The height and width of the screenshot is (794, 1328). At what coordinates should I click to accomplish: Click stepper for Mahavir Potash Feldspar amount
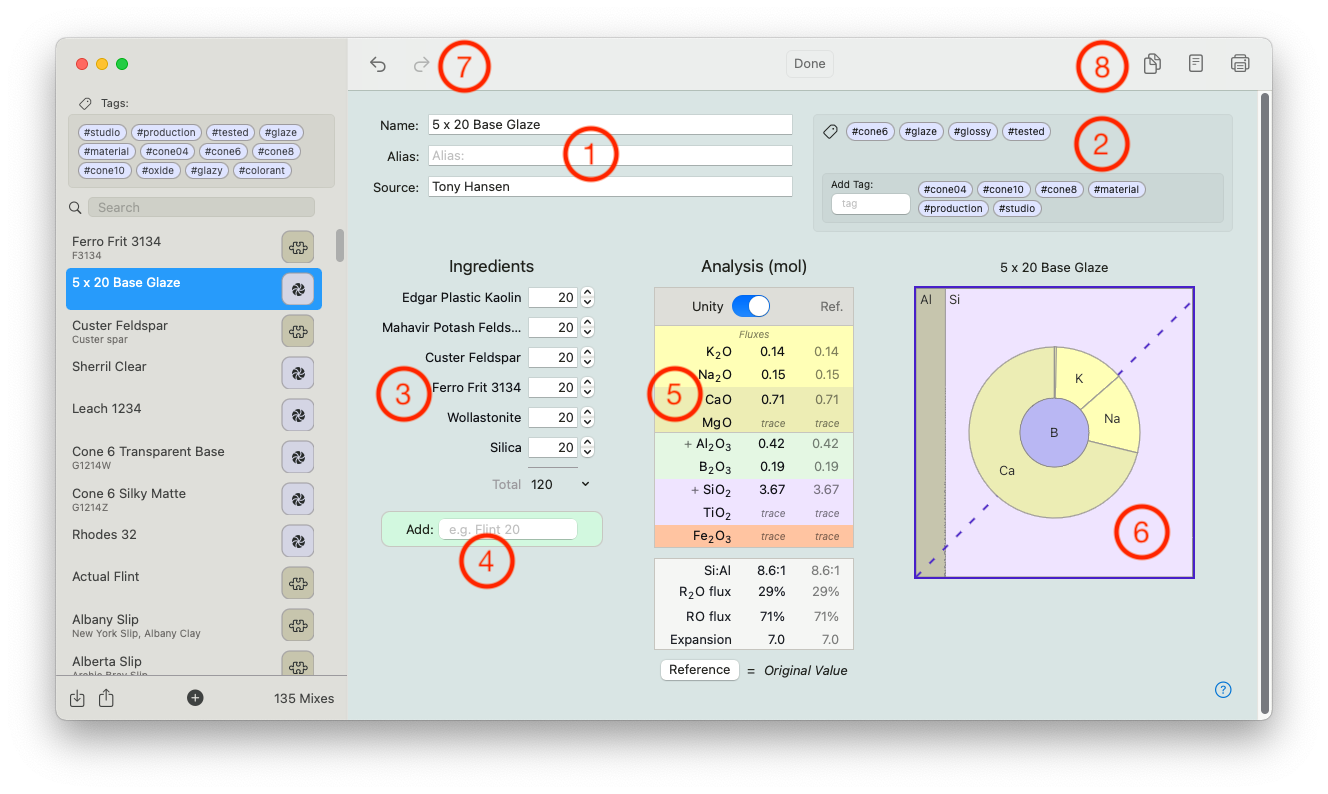[587, 327]
